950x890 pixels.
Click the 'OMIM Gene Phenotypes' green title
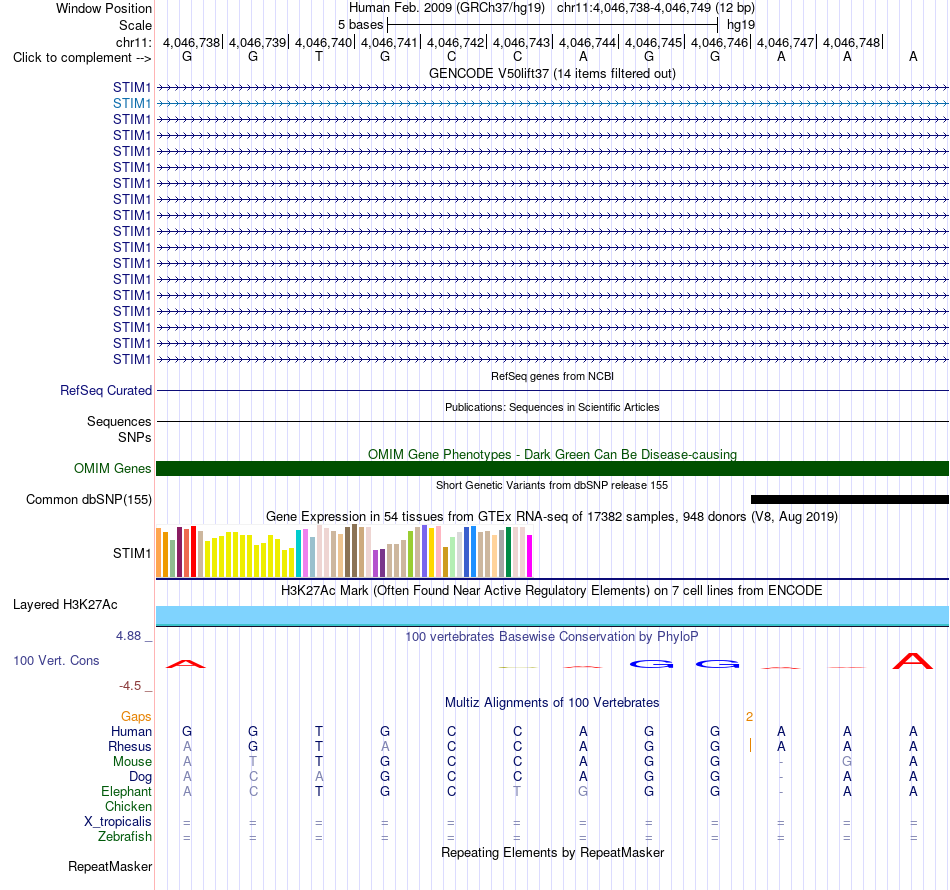coord(552,454)
